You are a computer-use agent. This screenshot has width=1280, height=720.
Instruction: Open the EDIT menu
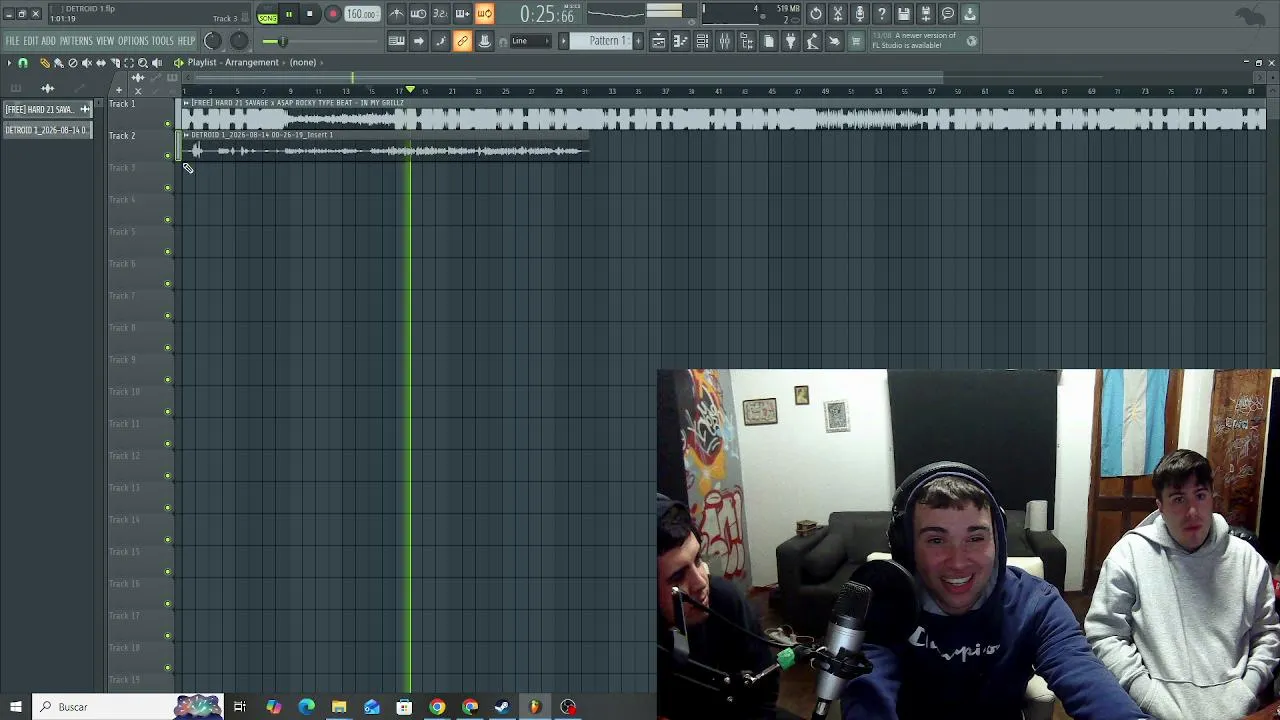pyautogui.click(x=31, y=41)
